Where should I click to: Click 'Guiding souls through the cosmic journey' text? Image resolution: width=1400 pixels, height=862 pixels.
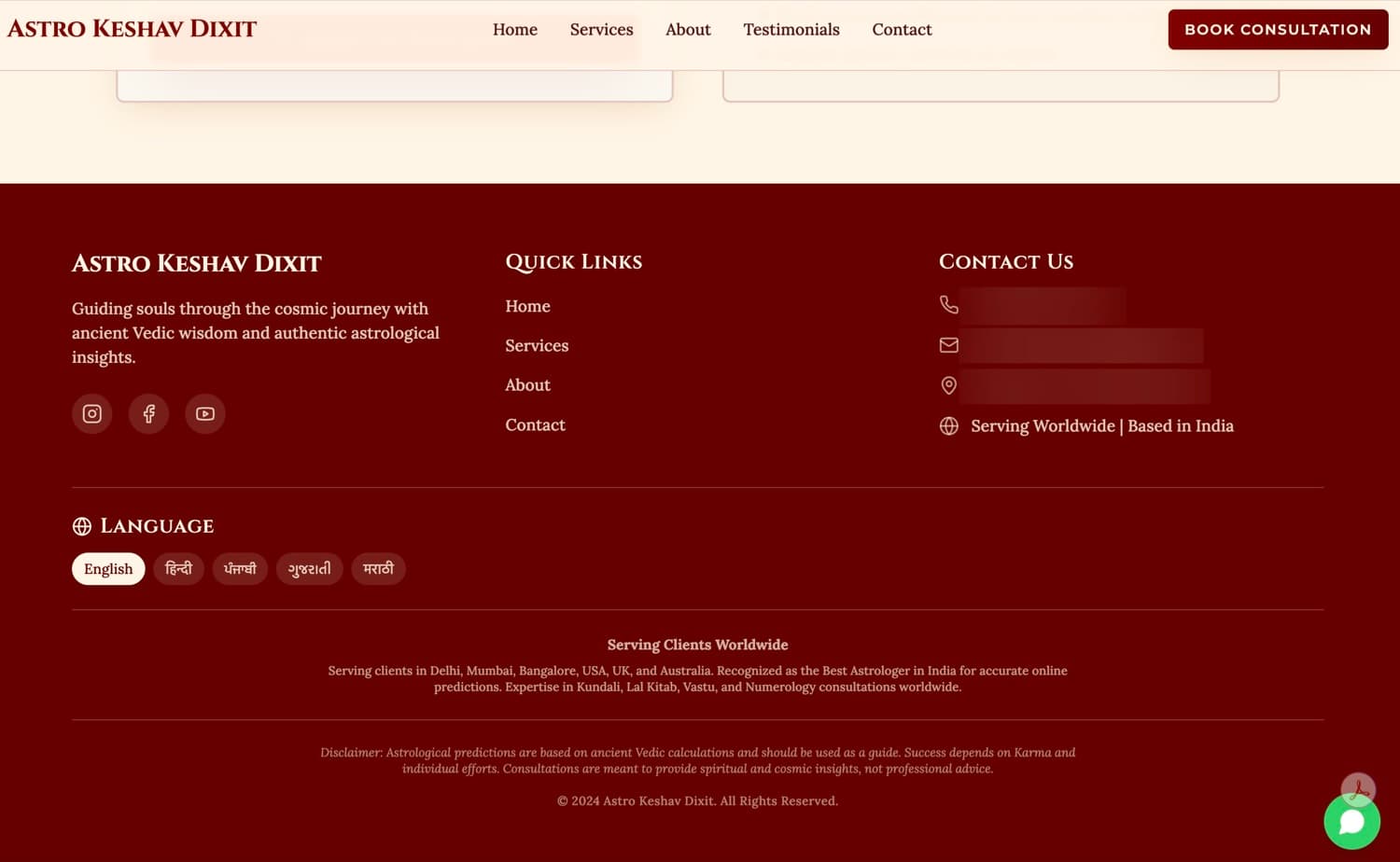coord(256,333)
